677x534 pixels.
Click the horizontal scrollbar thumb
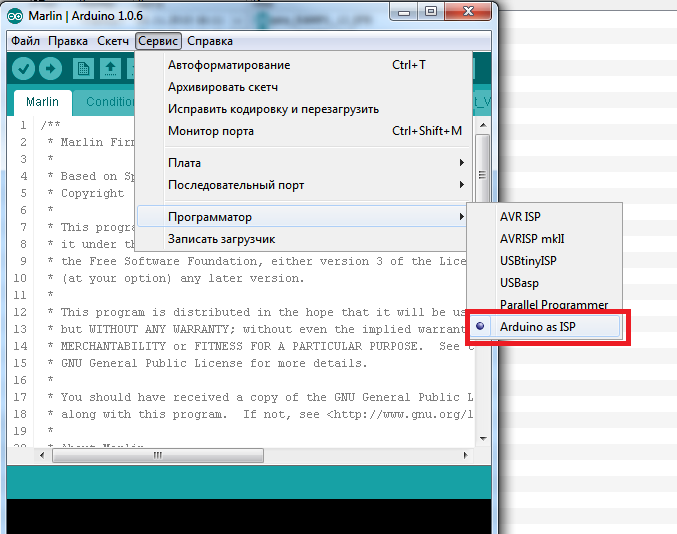click(158, 455)
